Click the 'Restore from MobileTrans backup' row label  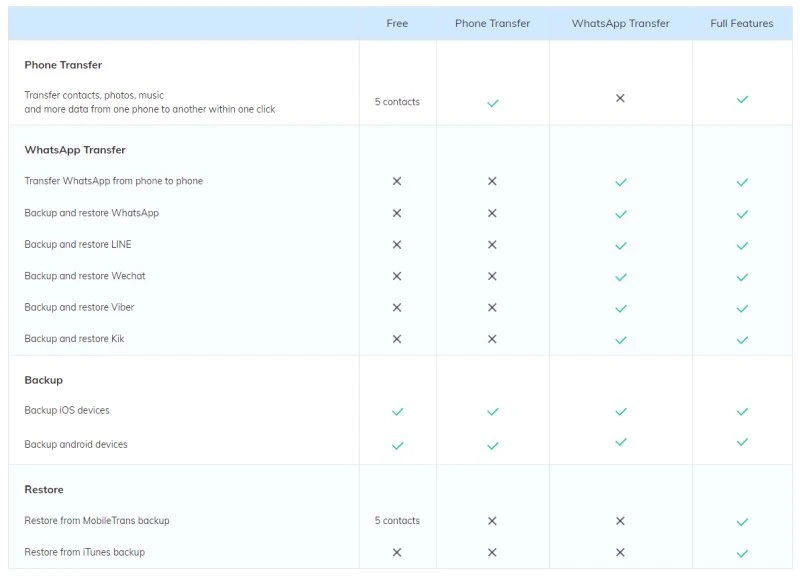97,520
